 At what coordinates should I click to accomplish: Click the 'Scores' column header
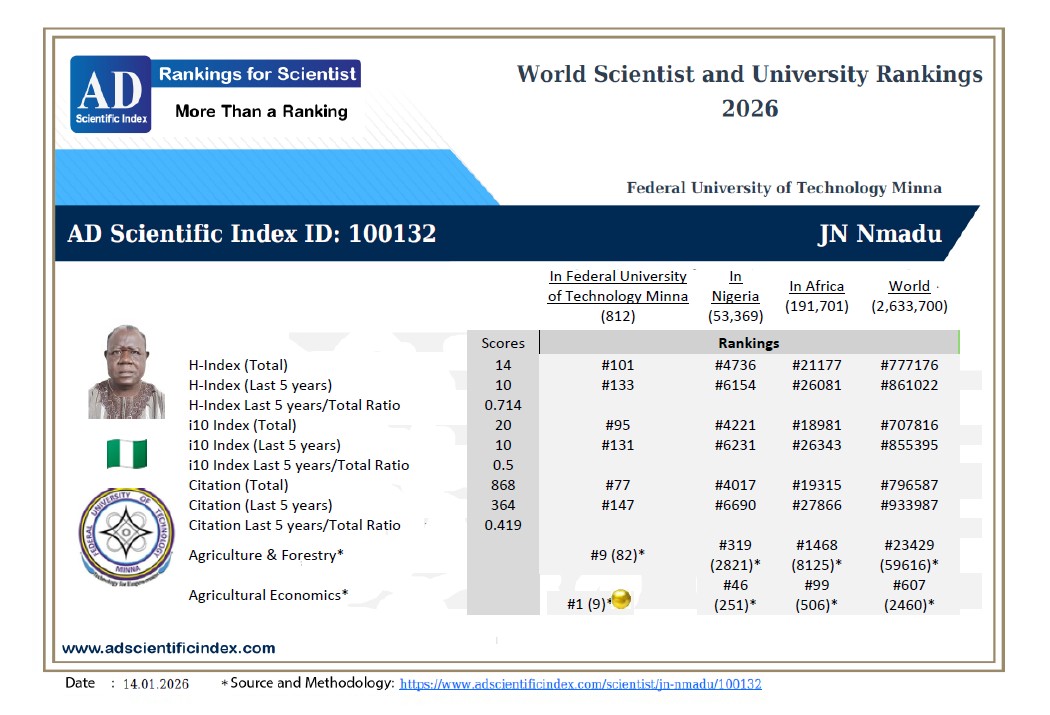[502, 343]
